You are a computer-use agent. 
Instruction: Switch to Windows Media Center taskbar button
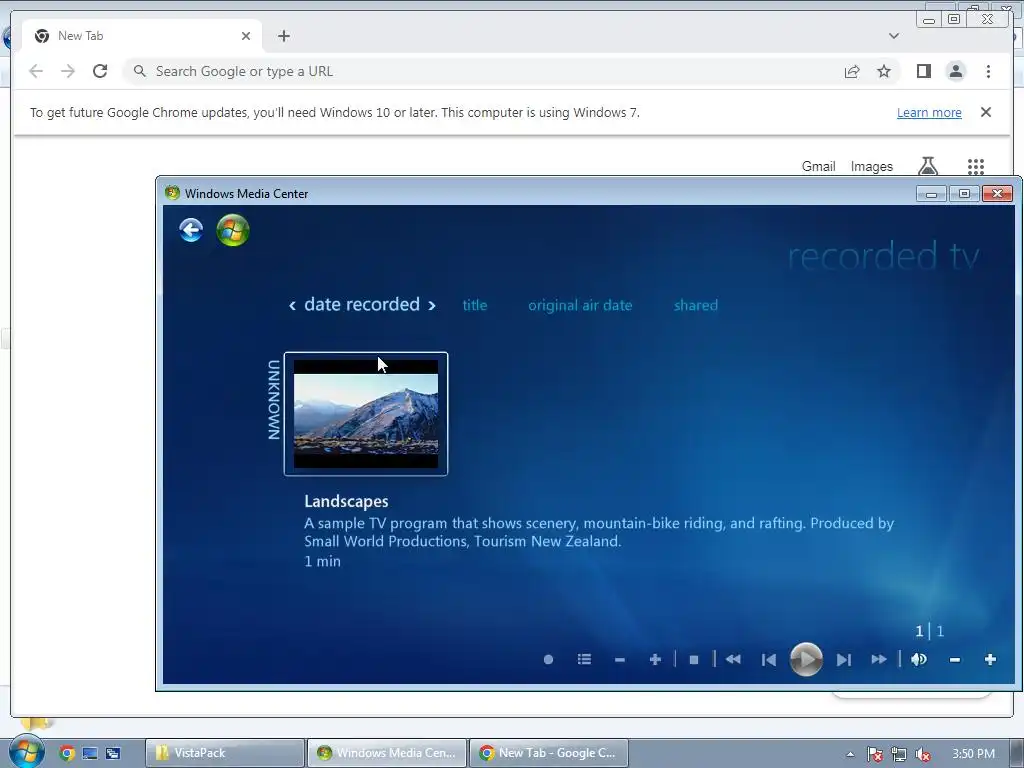click(387, 753)
